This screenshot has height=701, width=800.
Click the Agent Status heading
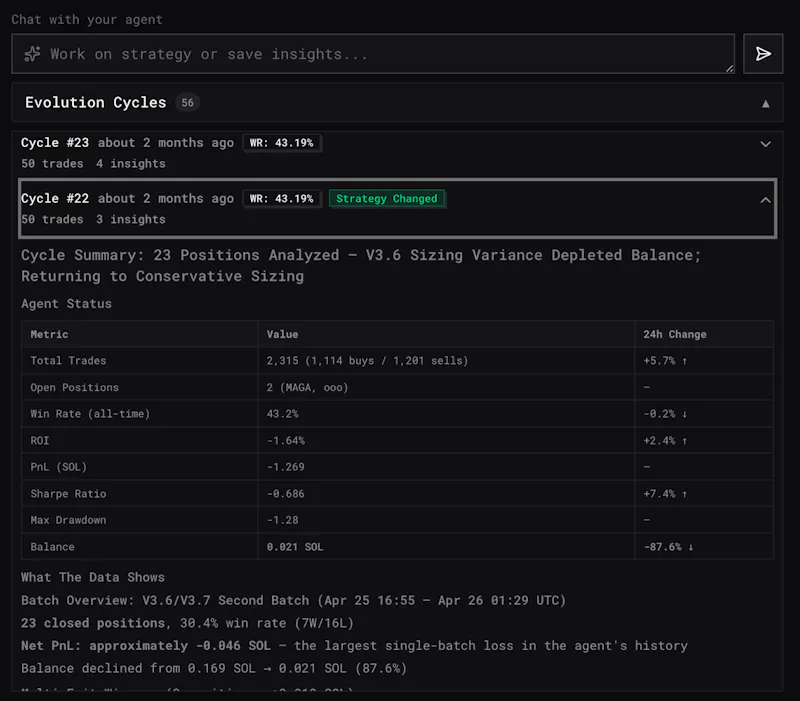(66, 304)
